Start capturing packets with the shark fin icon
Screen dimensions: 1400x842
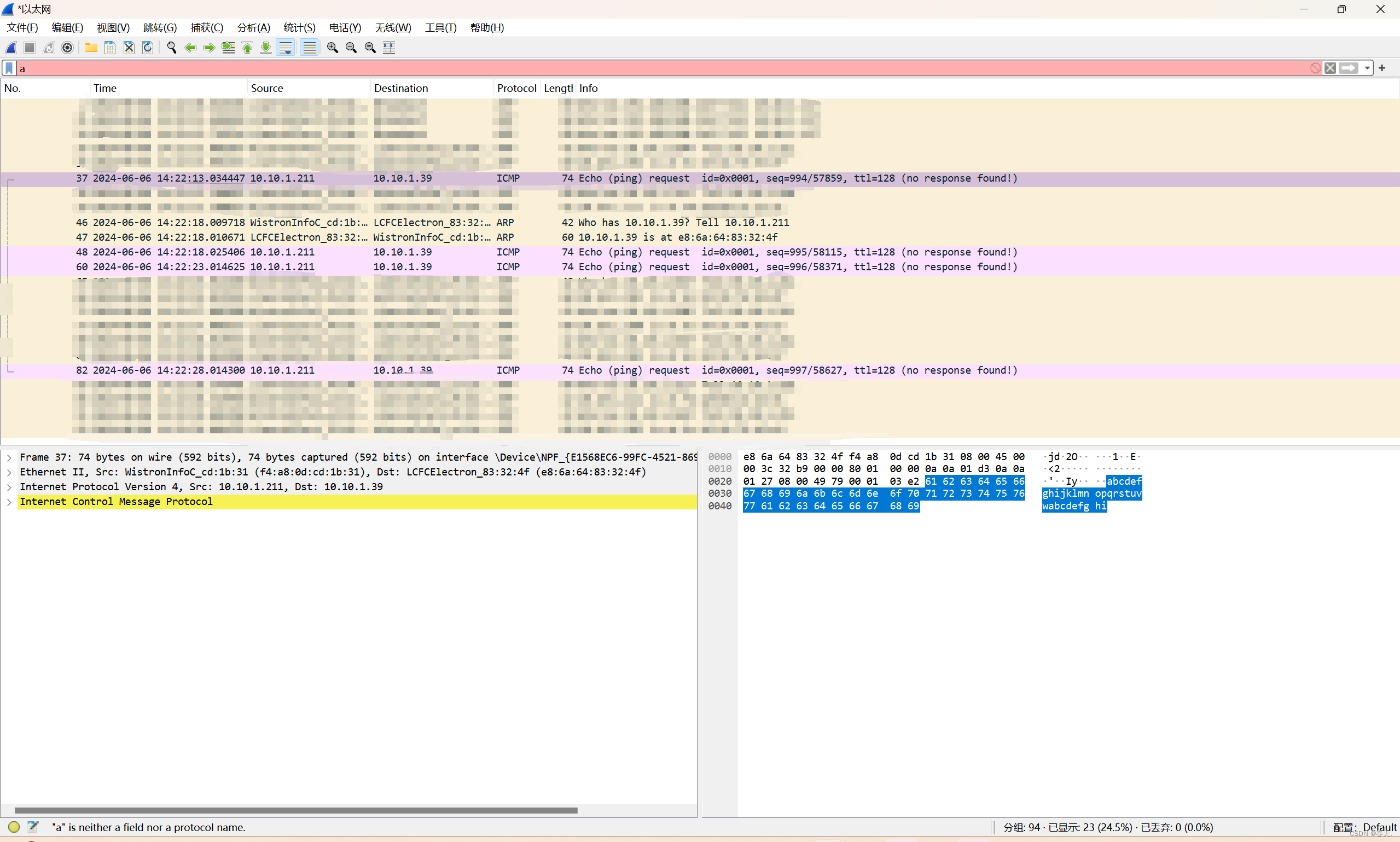pyautogui.click(x=11, y=48)
